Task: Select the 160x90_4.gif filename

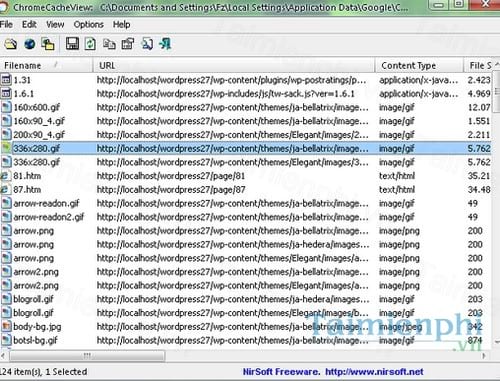Action: point(39,121)
